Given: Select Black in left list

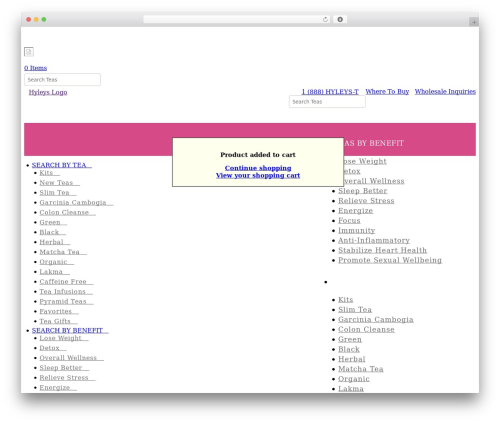Looking at the screenshot, I should pyautogui.click(x=53, y=232).
